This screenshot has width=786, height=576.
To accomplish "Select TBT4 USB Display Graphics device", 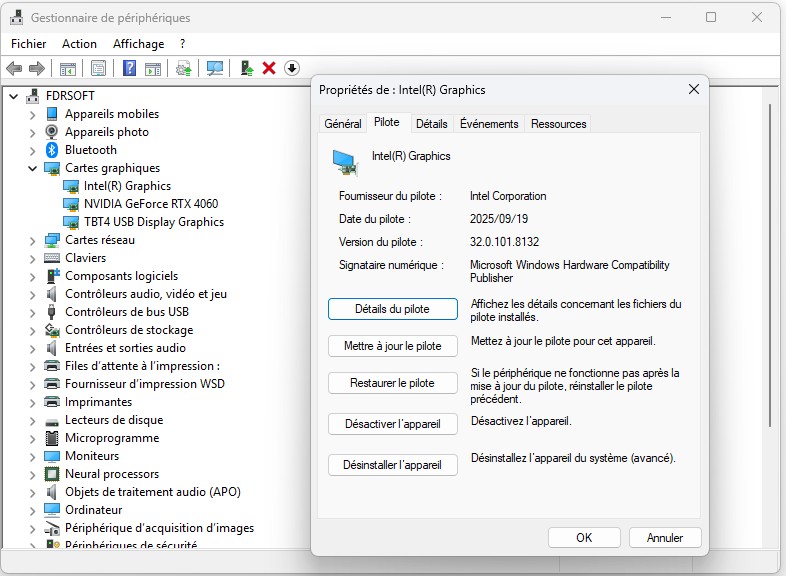I will [153, 222].
